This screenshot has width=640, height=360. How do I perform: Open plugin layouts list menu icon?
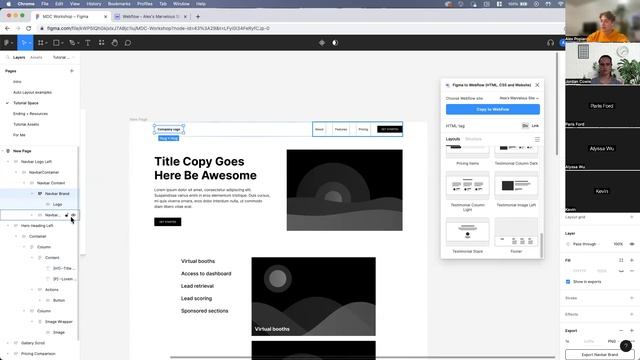(537, 139)
